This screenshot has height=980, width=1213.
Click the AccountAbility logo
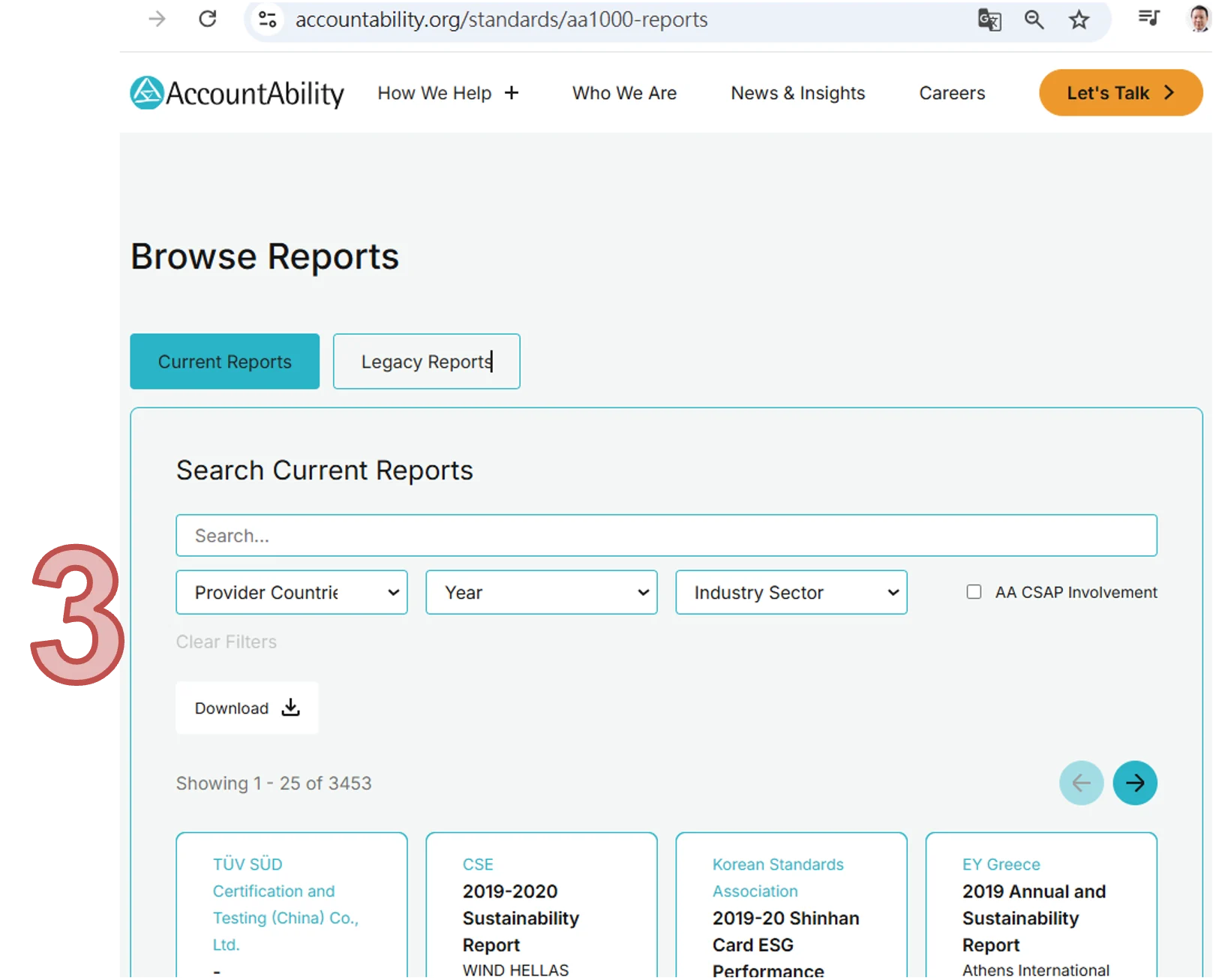click(237, 93)
